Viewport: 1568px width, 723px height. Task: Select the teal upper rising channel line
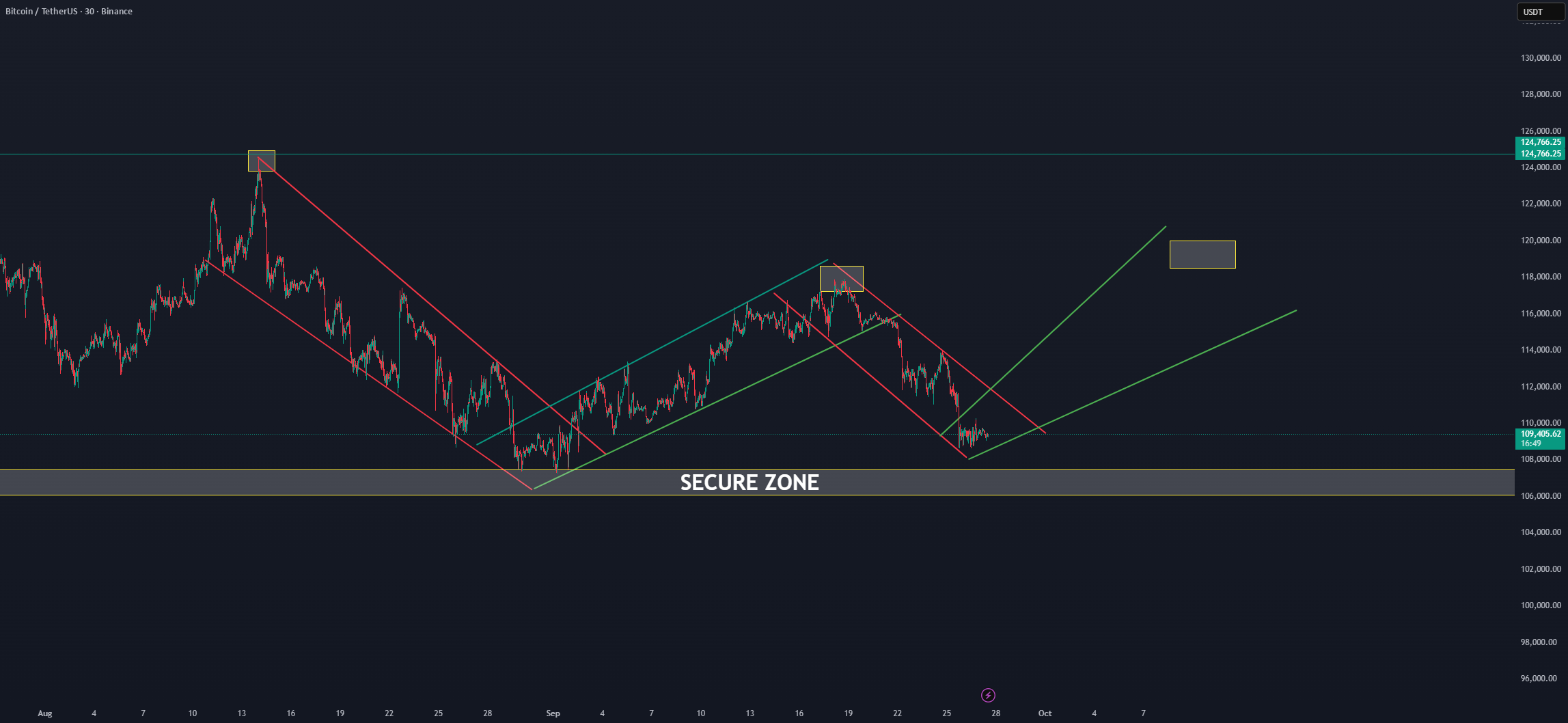(x=652, y=352)
